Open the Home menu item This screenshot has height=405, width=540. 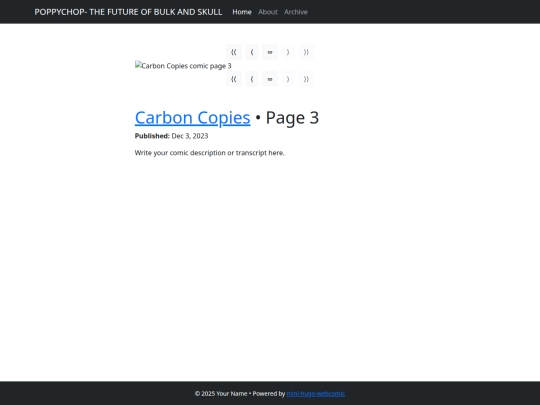pos(242,12)
